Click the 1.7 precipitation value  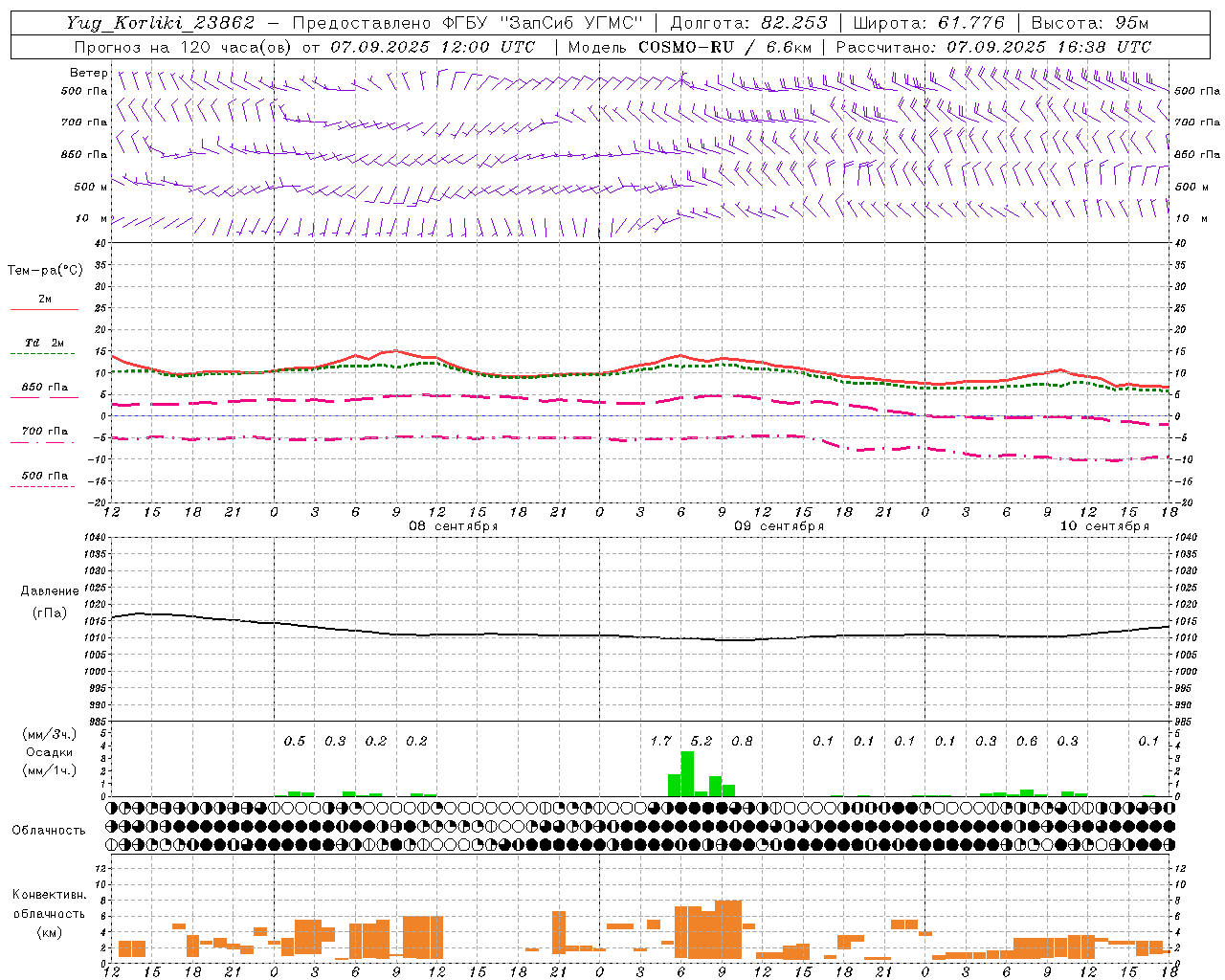point(660,742)
